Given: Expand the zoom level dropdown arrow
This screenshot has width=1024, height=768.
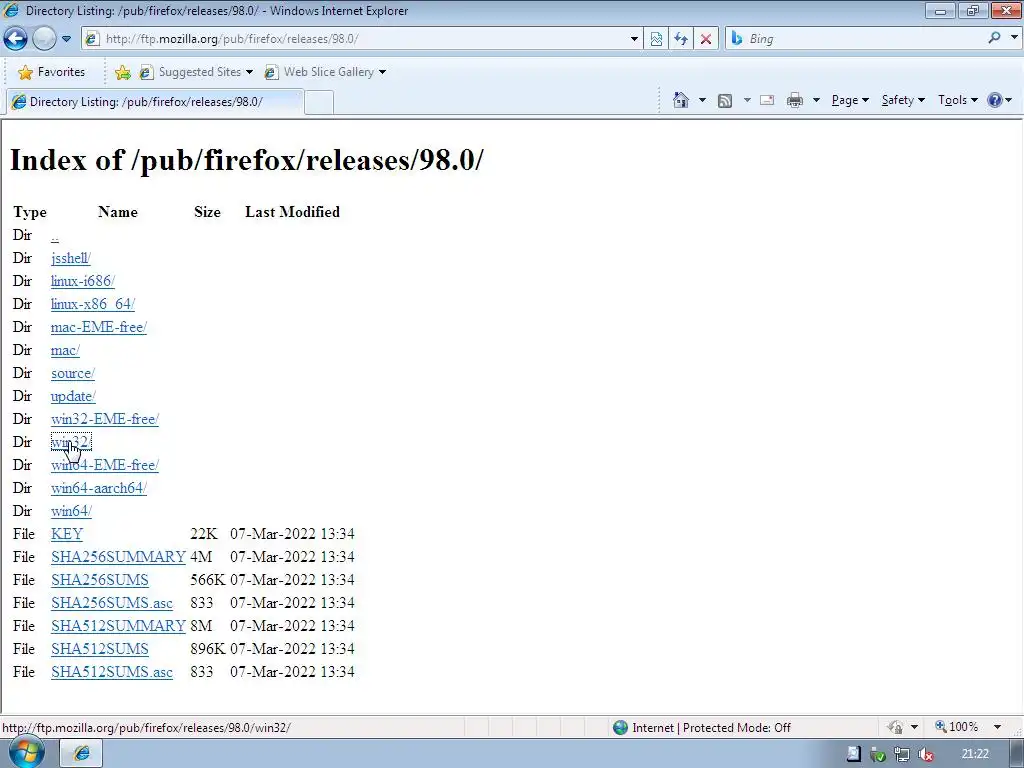Looking at the screenshot, I should coord(997,727).
